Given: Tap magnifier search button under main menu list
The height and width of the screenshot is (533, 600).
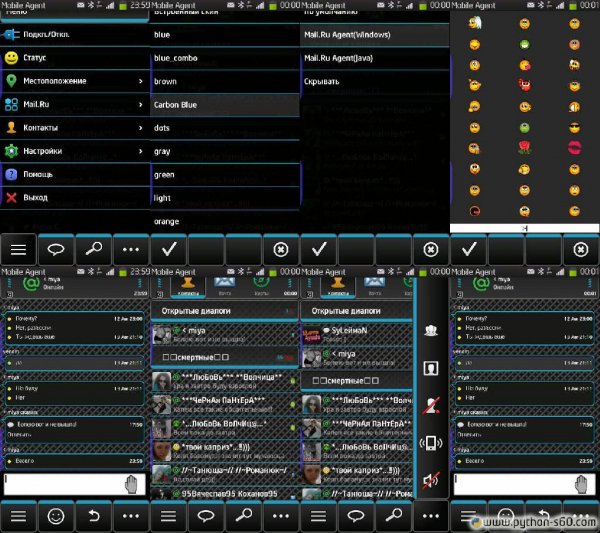Looking at the screenshot, I should pos(93,249).
